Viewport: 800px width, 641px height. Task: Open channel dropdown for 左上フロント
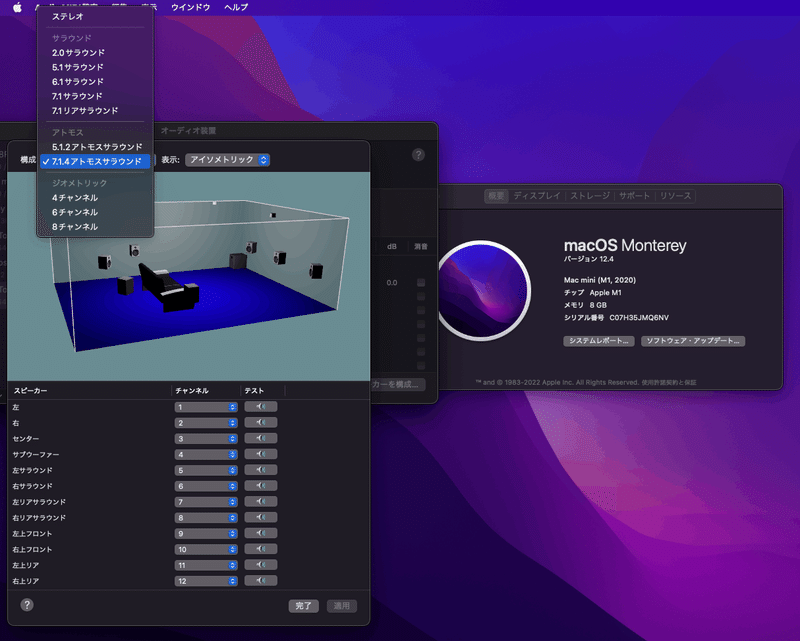pos(206,534)
